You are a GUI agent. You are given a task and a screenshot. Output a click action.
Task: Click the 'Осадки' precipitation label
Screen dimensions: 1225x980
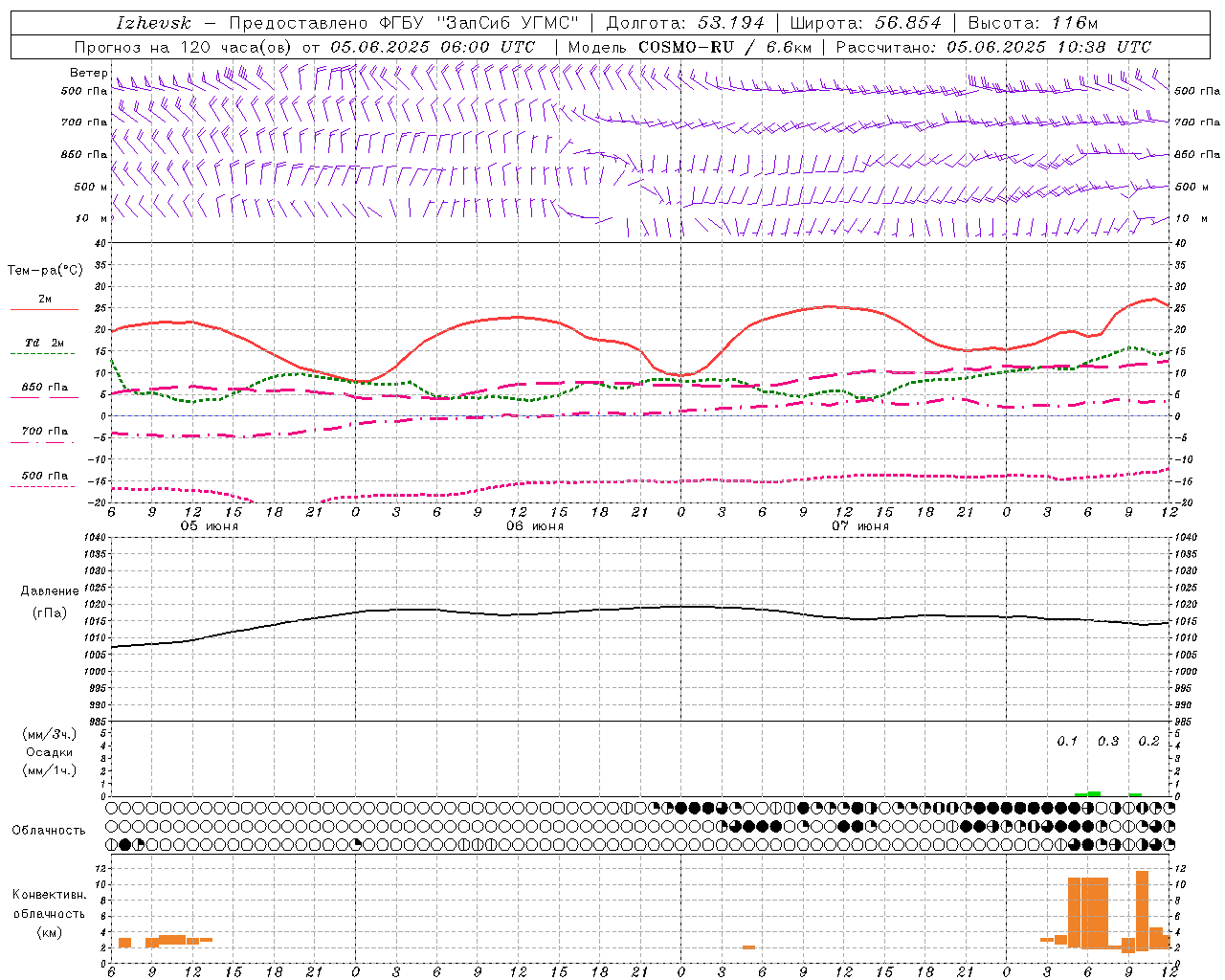pyautogui.click(x=49, y=752)
